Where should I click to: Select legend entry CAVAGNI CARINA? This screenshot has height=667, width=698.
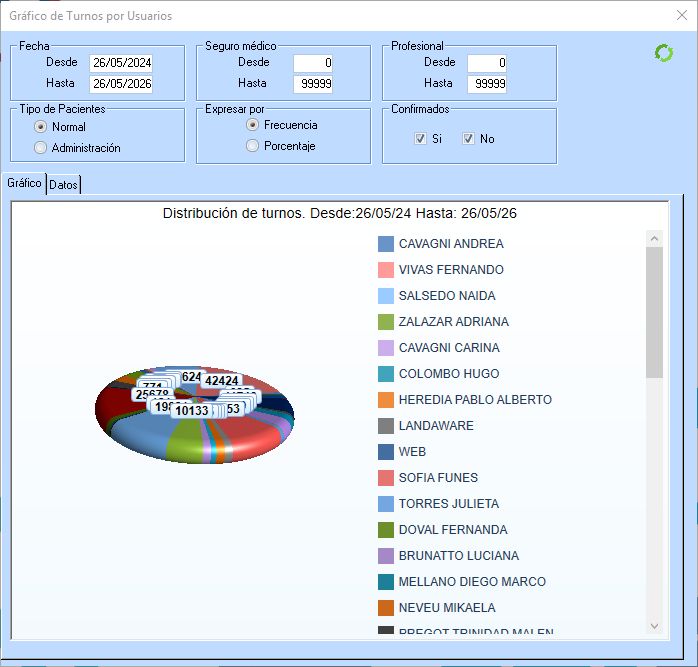(x=449, y=348)
